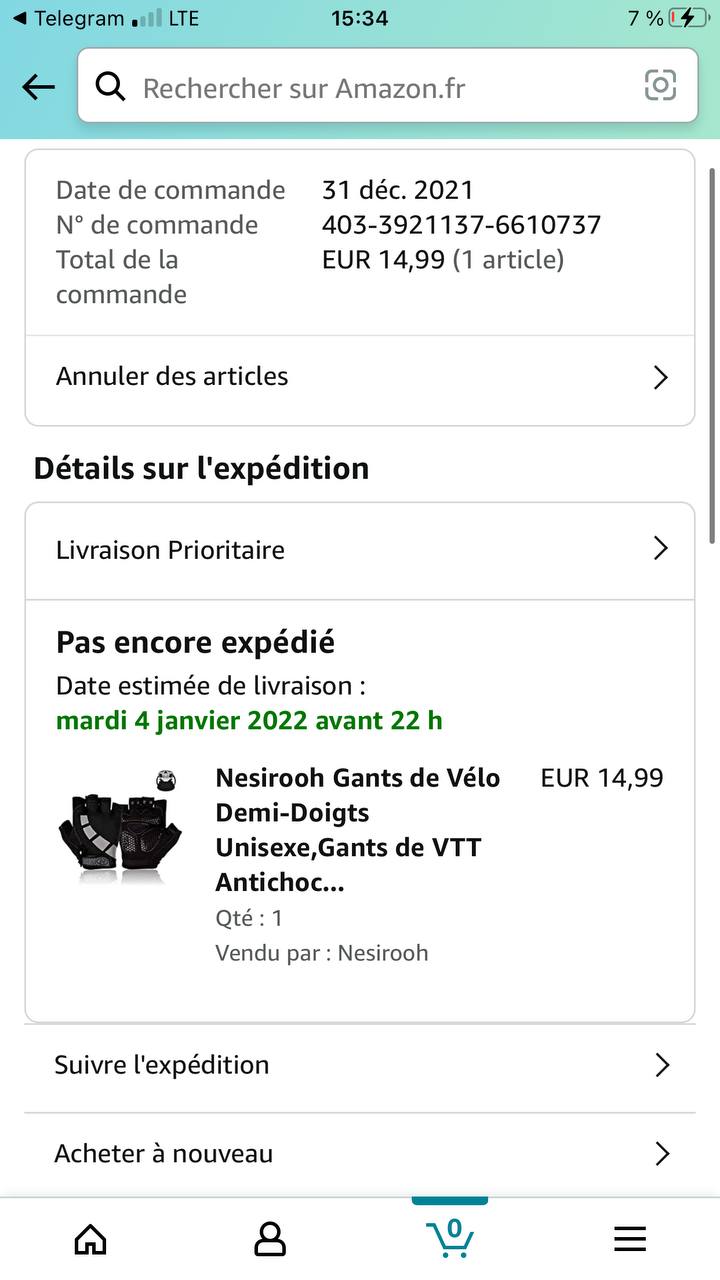Tap the search magnifier icon

click(x=111, y=87)
